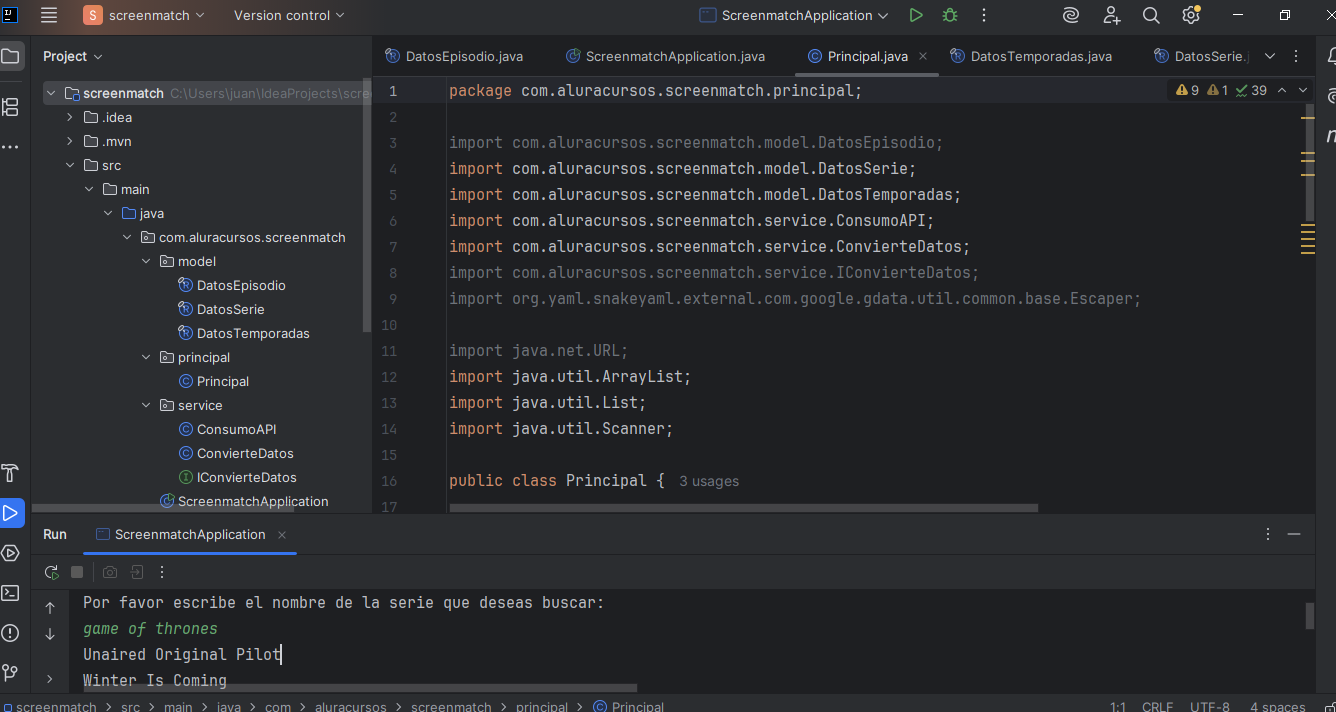Open the Version control dropdown
The width and height of the screenshot is (1336, 712).
(x=289, y=15)
